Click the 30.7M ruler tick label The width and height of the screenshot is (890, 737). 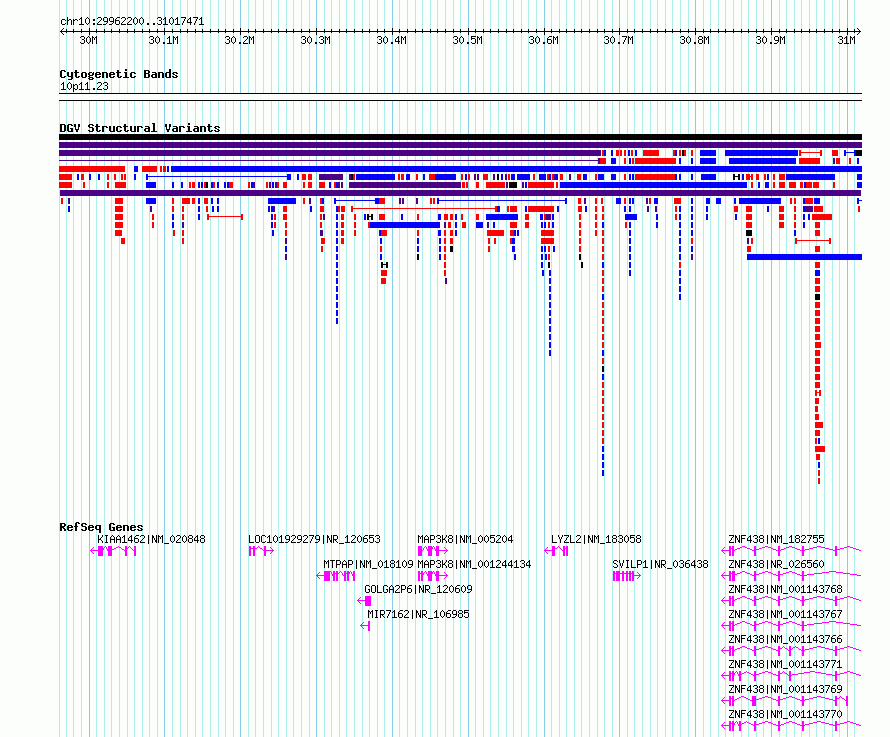619,40
